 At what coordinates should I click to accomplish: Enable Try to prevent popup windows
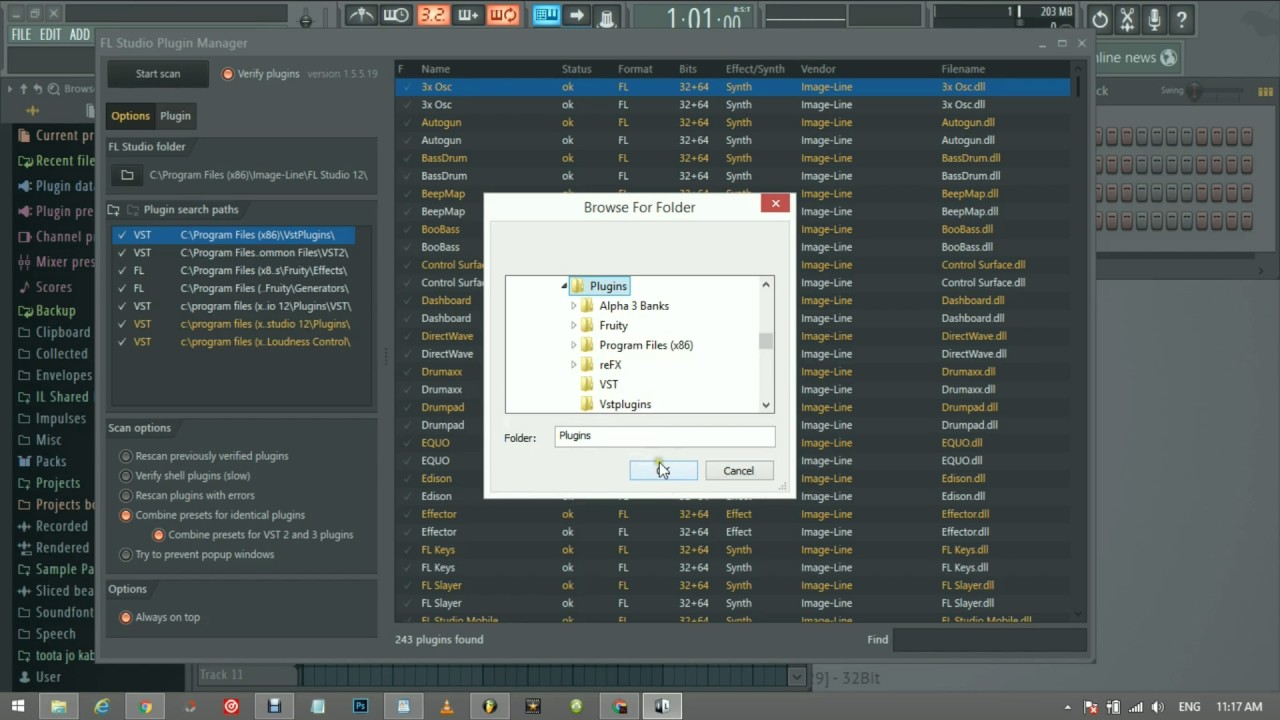(126, 554)
